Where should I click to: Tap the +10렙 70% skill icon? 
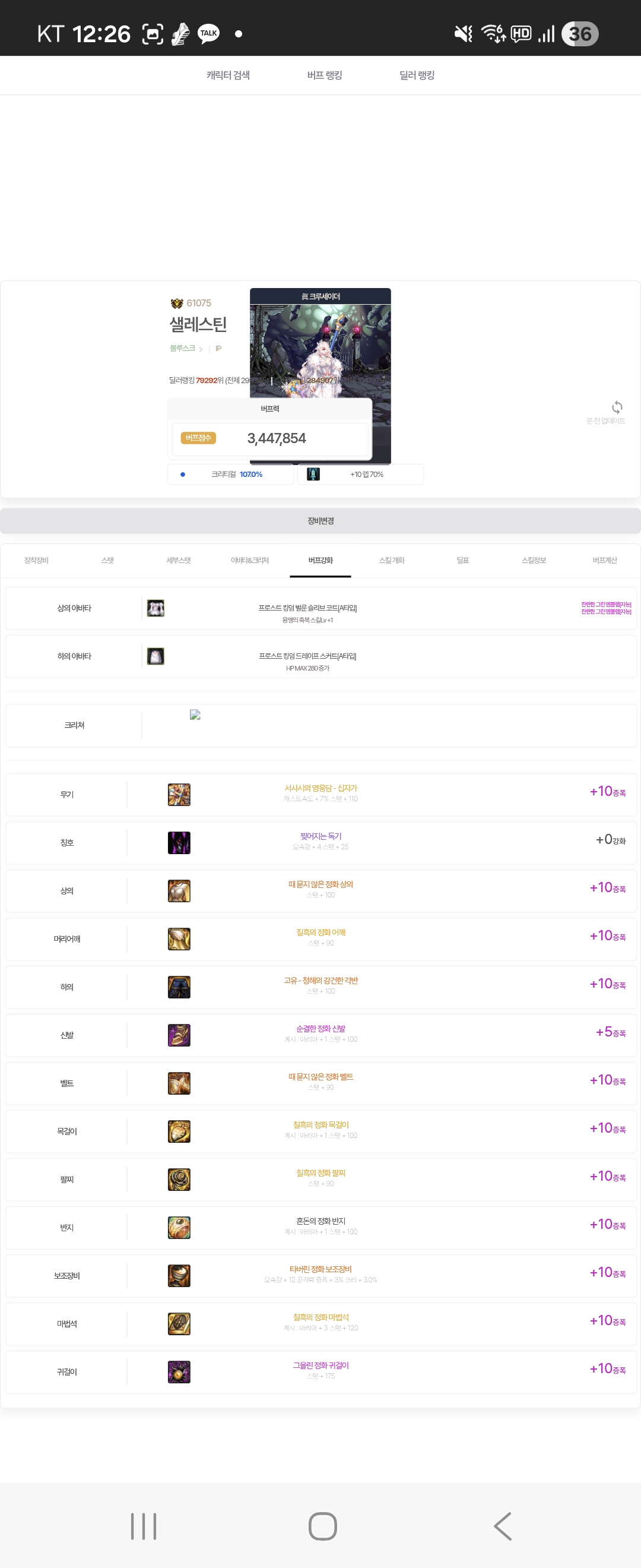point(313,474)
